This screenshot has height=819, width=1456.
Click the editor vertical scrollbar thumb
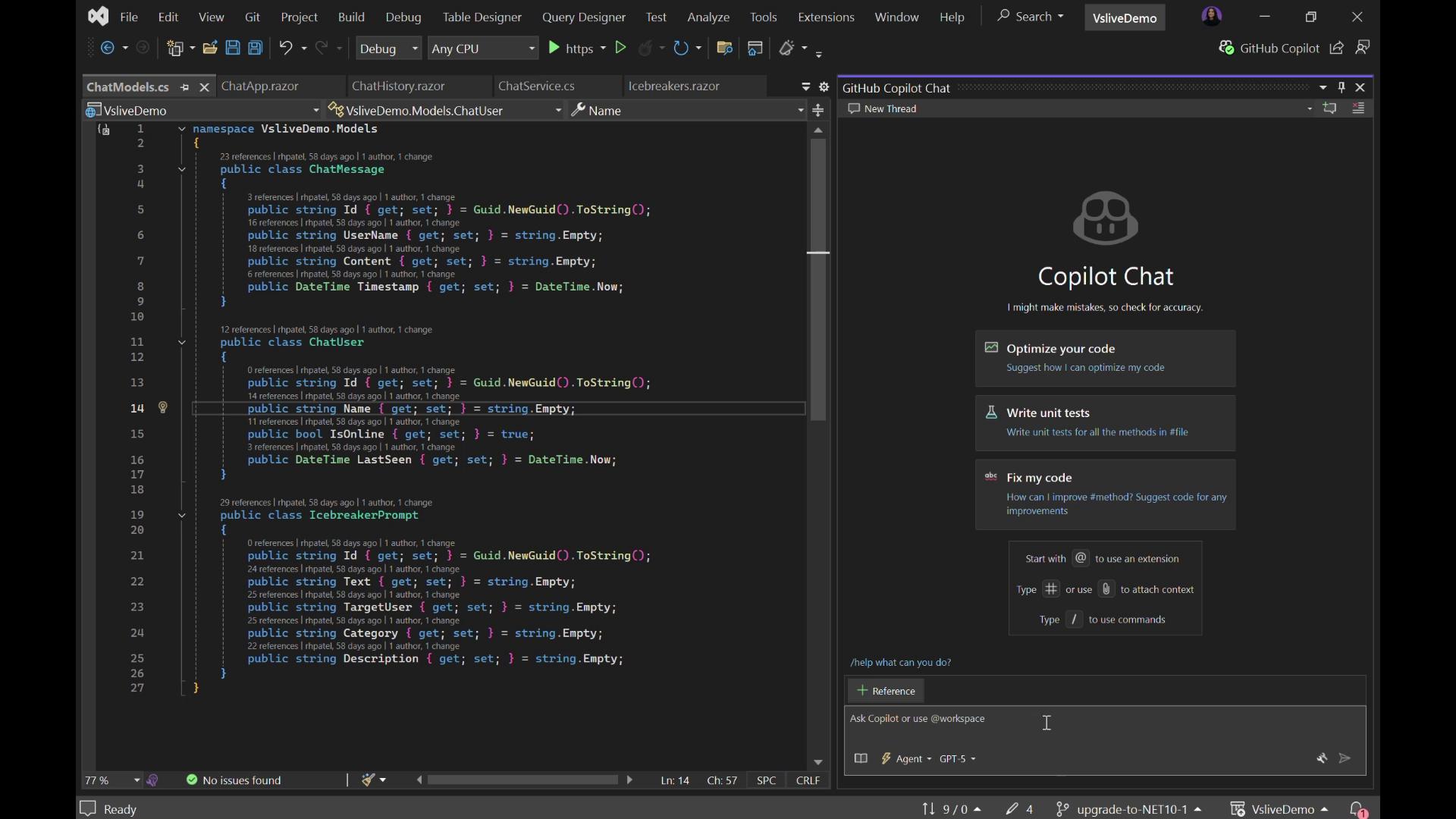pyautogui.click(x=818, y=281)
